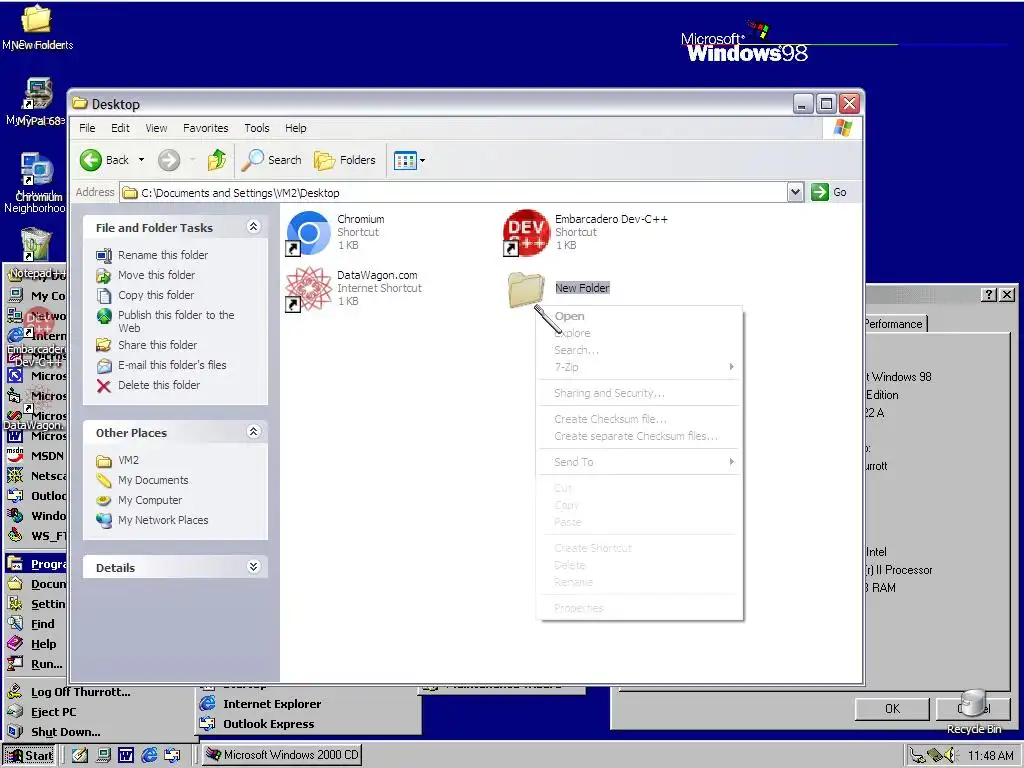Open My Computer in Other Places
Image resolution: width=1024 pixels, height=768 pixels.
coord(150,500)
